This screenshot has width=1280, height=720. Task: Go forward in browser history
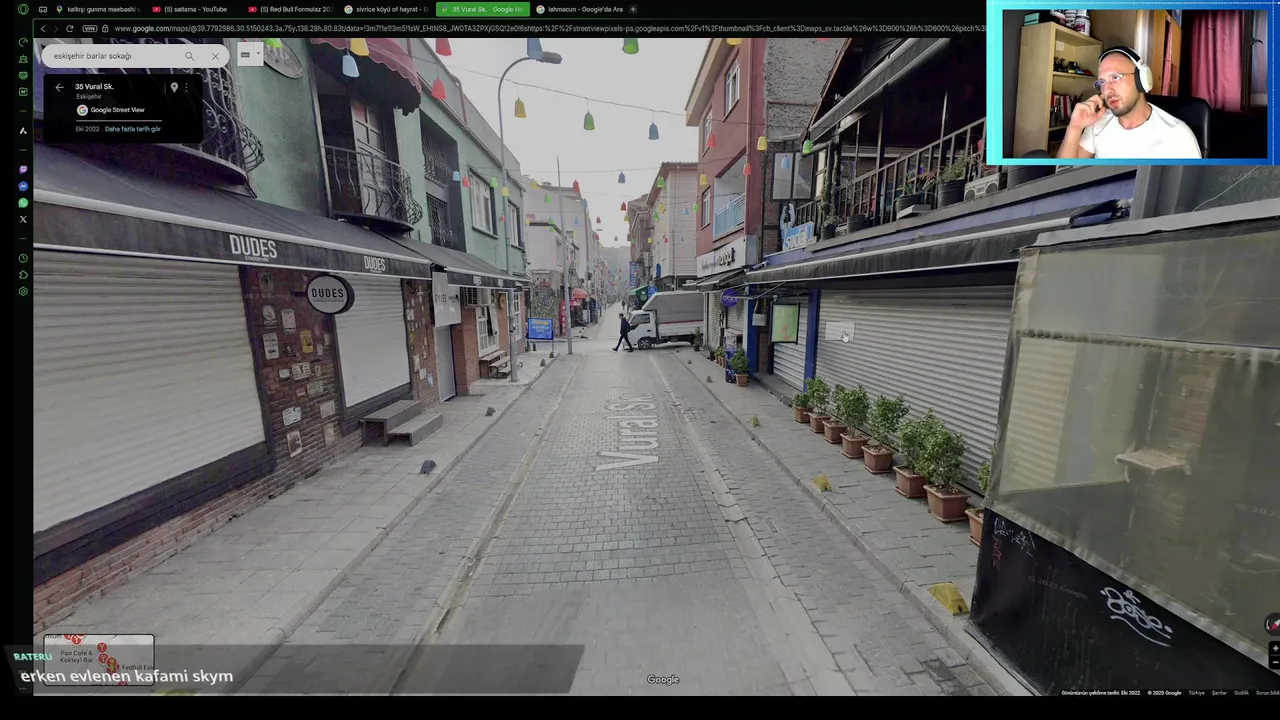[55, 28]
